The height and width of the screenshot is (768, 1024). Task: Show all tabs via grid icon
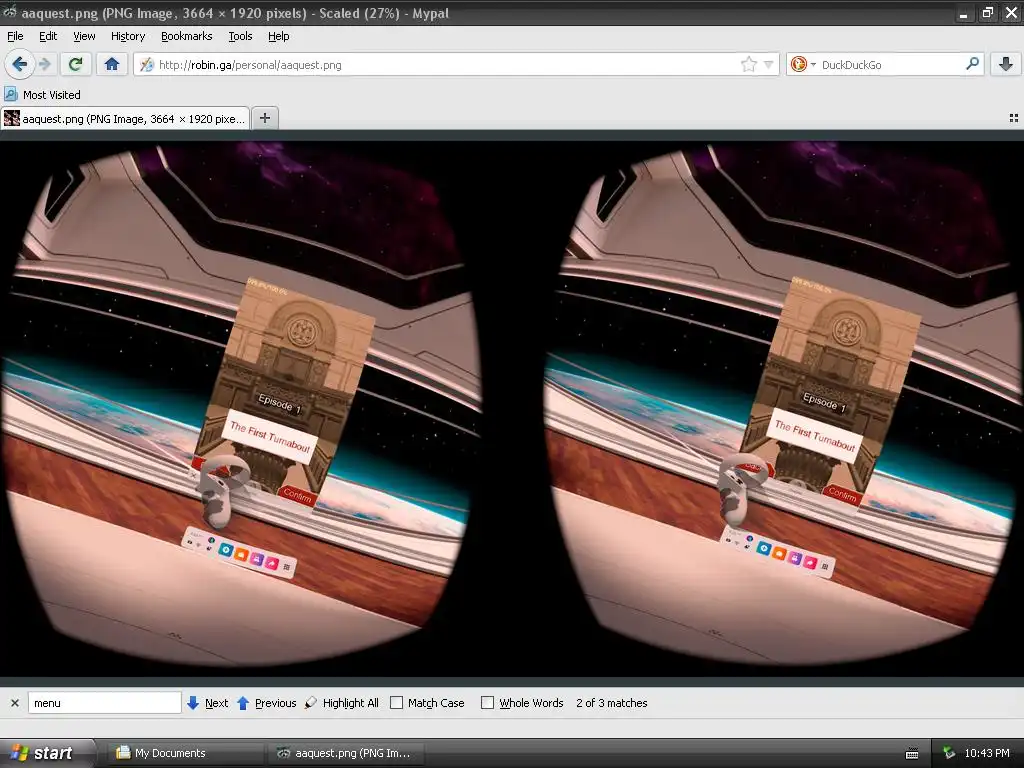1014,118
